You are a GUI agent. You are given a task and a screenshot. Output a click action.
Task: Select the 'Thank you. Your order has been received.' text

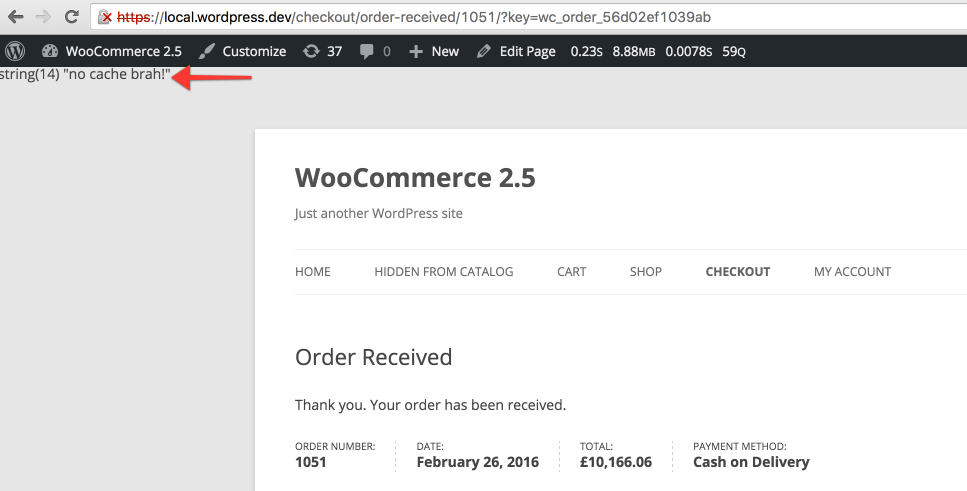click(x=430, y=405)
